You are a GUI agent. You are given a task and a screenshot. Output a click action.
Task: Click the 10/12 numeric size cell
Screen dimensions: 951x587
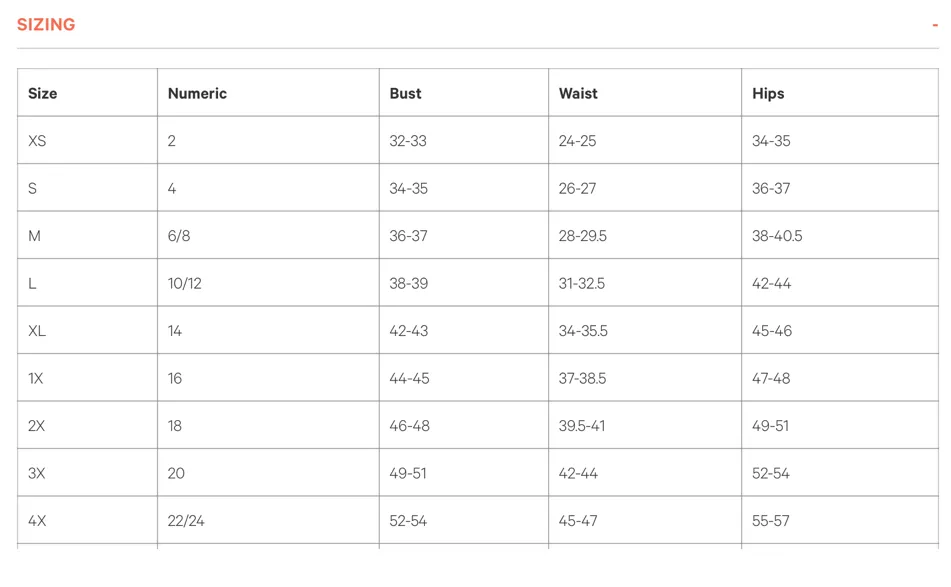[x=184, y=283]
